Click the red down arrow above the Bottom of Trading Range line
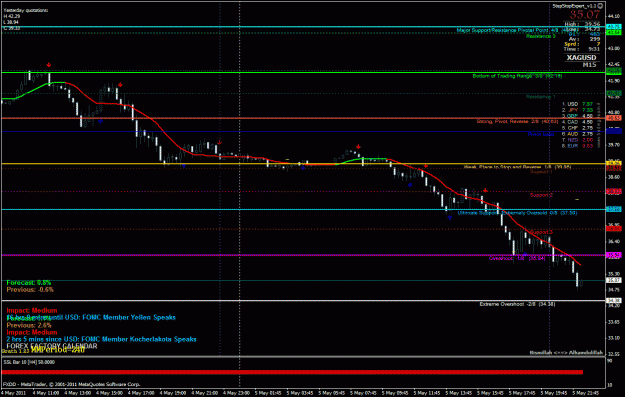This screenshot has height=397, width=625. pos(49,65)
